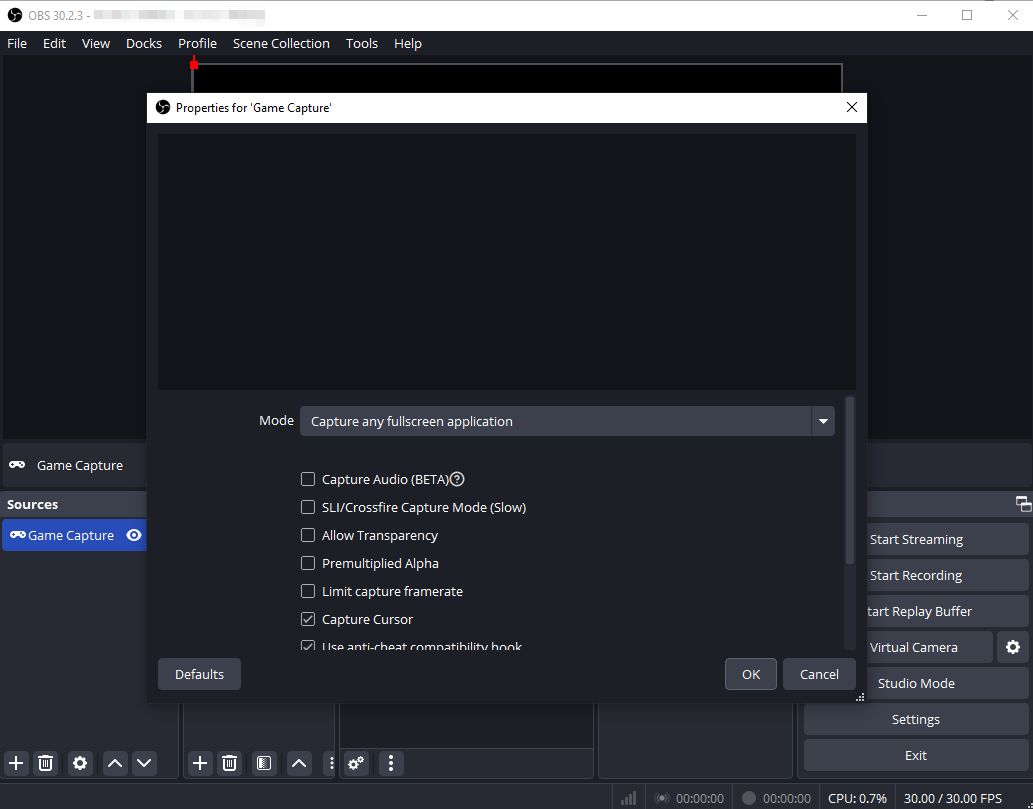Viewport: 1033px width, 809px height.
Task: Open the Tools menu
Action: pos(361,43)
